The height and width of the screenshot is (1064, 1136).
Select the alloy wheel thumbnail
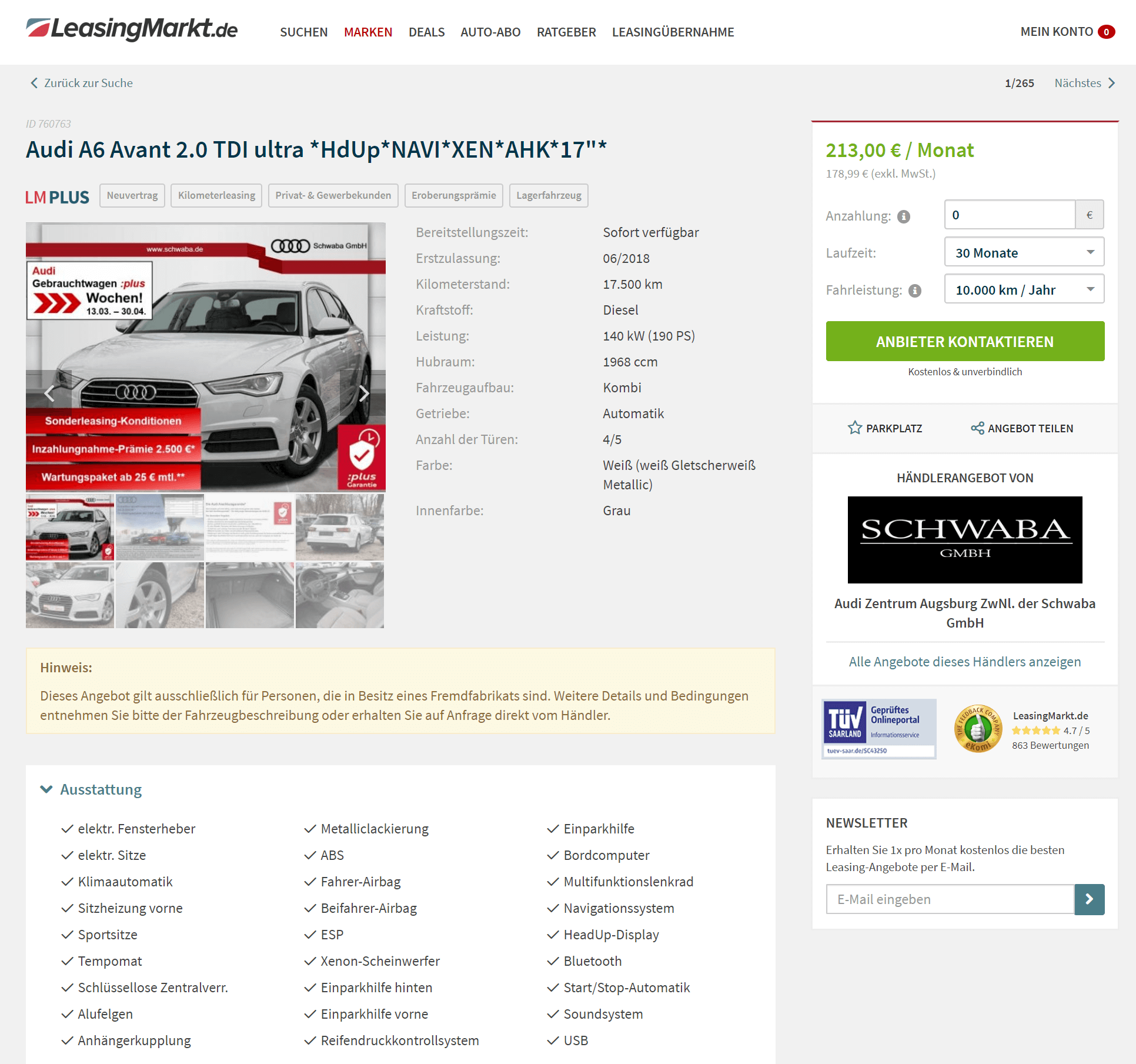[x=160, y=595]
